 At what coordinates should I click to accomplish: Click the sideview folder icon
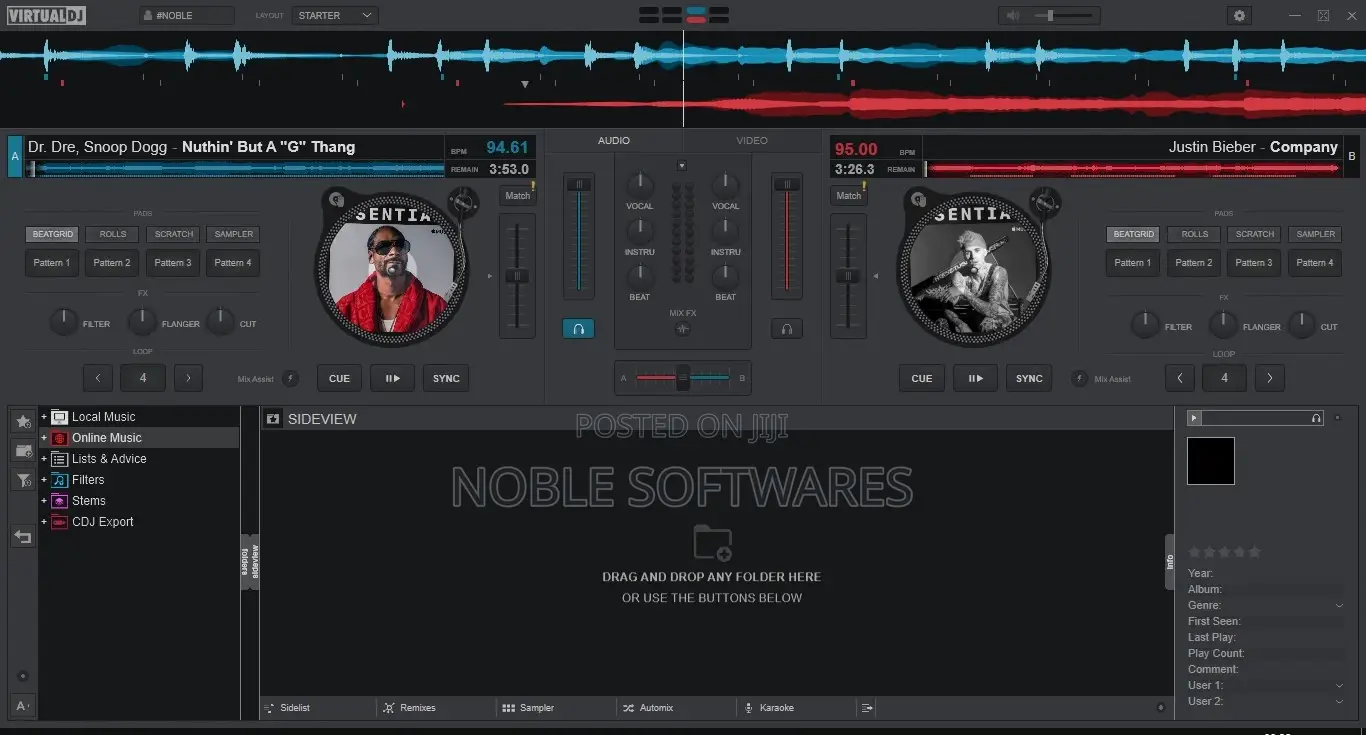coord(273,418)
